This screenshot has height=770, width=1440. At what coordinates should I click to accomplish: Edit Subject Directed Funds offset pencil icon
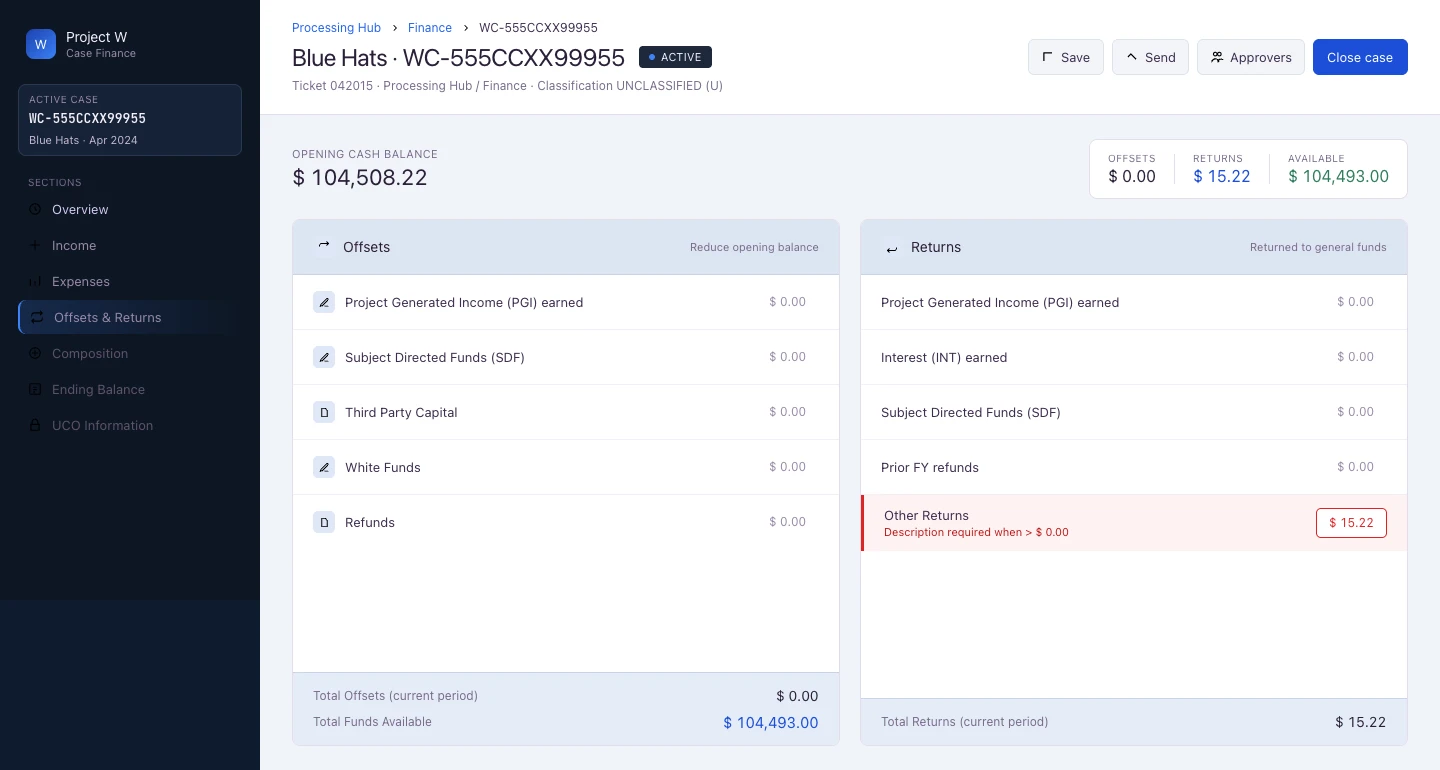pos(324,357)
